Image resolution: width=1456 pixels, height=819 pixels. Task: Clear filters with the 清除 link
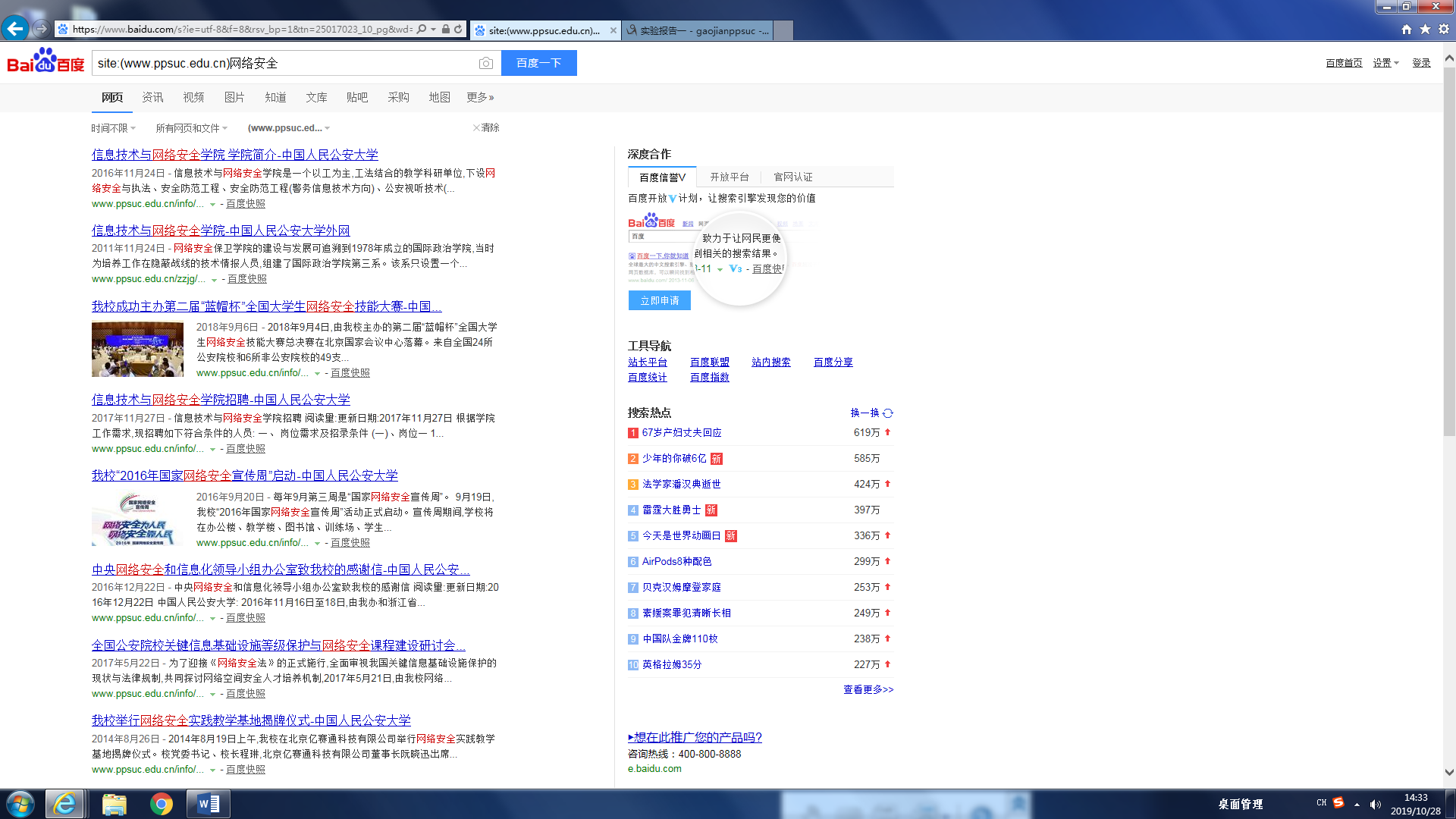tap(487, 127)
